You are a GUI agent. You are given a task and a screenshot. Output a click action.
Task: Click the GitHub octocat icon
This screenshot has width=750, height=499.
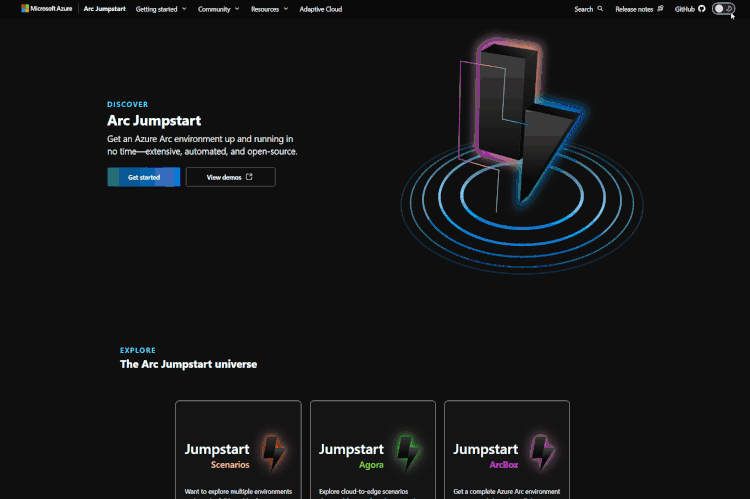[x=702, y=9]
